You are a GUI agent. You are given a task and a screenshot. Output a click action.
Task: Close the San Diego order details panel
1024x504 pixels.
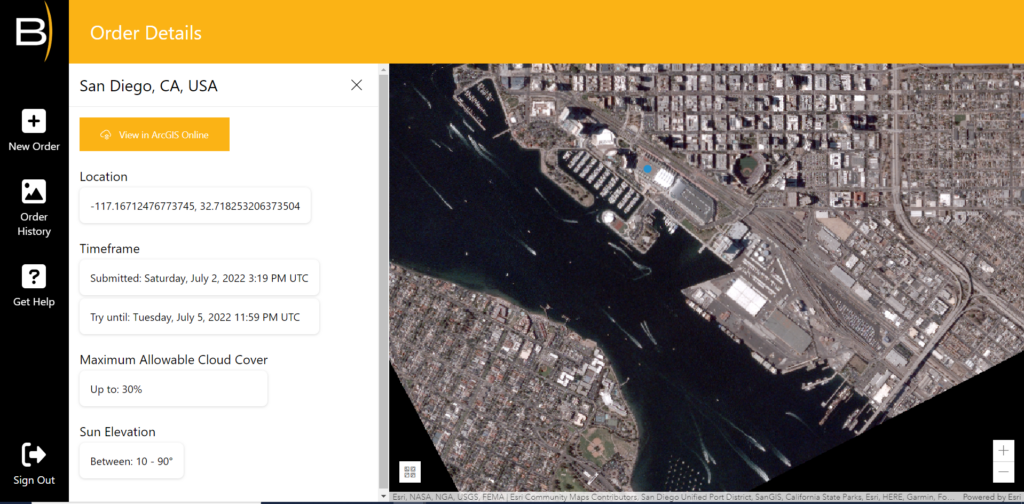(356, 85)
